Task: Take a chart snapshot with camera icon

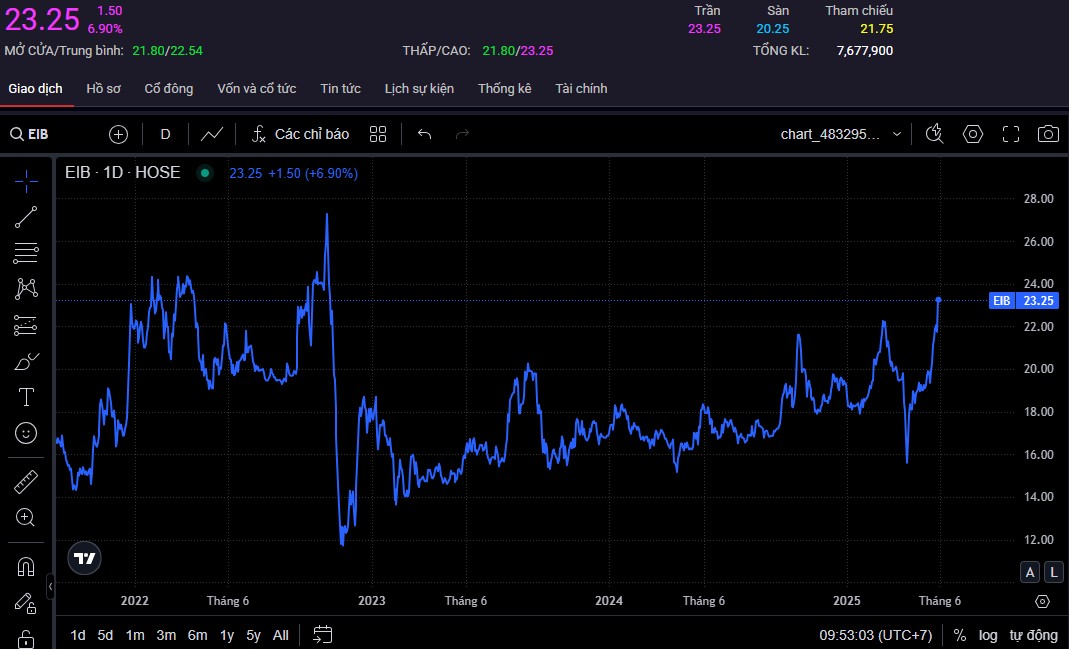Action: (x=1047, y=134)
